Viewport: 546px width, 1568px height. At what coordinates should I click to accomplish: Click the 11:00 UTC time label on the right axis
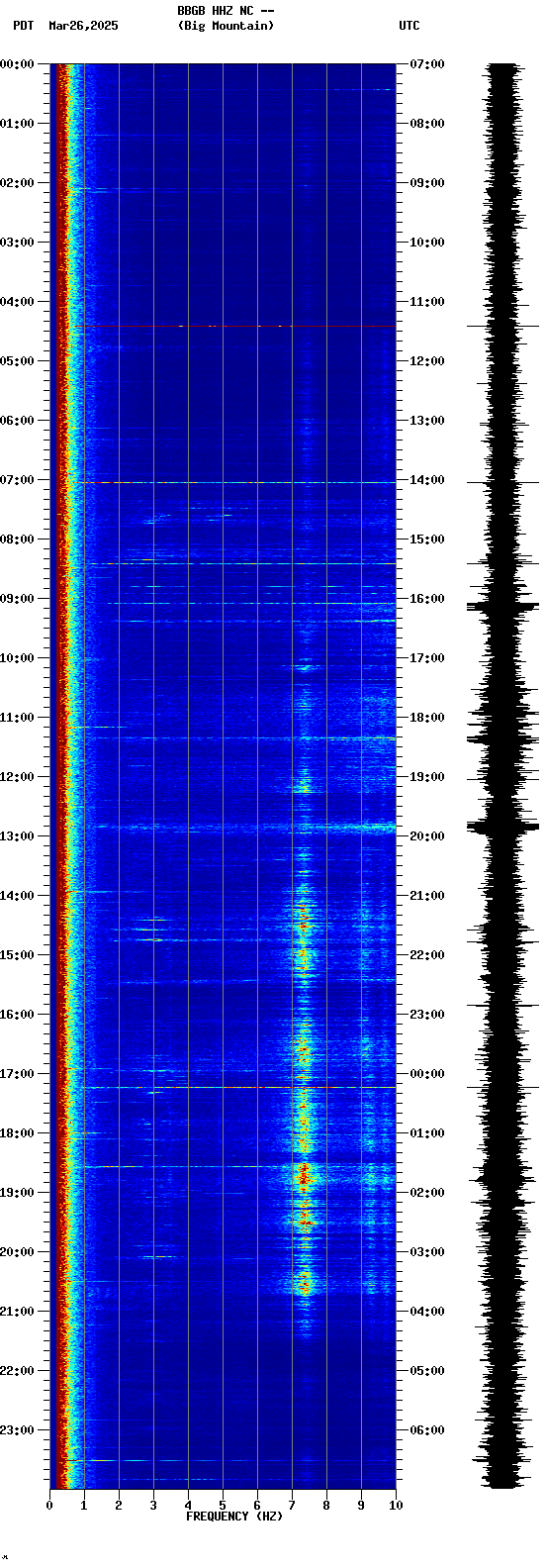tap(427, 302)
